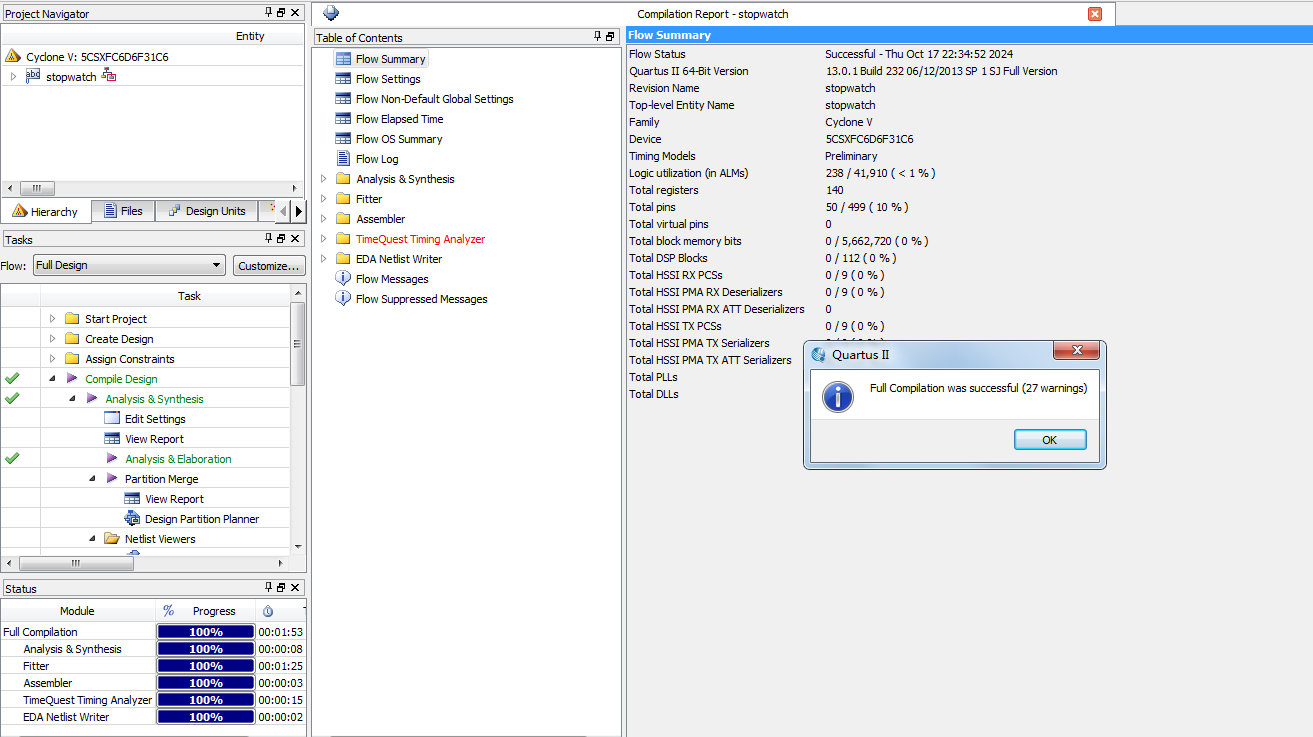Click the Fitter progress bar
Image resolution: width=1313 pixels, height=737 pixels.
(206, 666)
